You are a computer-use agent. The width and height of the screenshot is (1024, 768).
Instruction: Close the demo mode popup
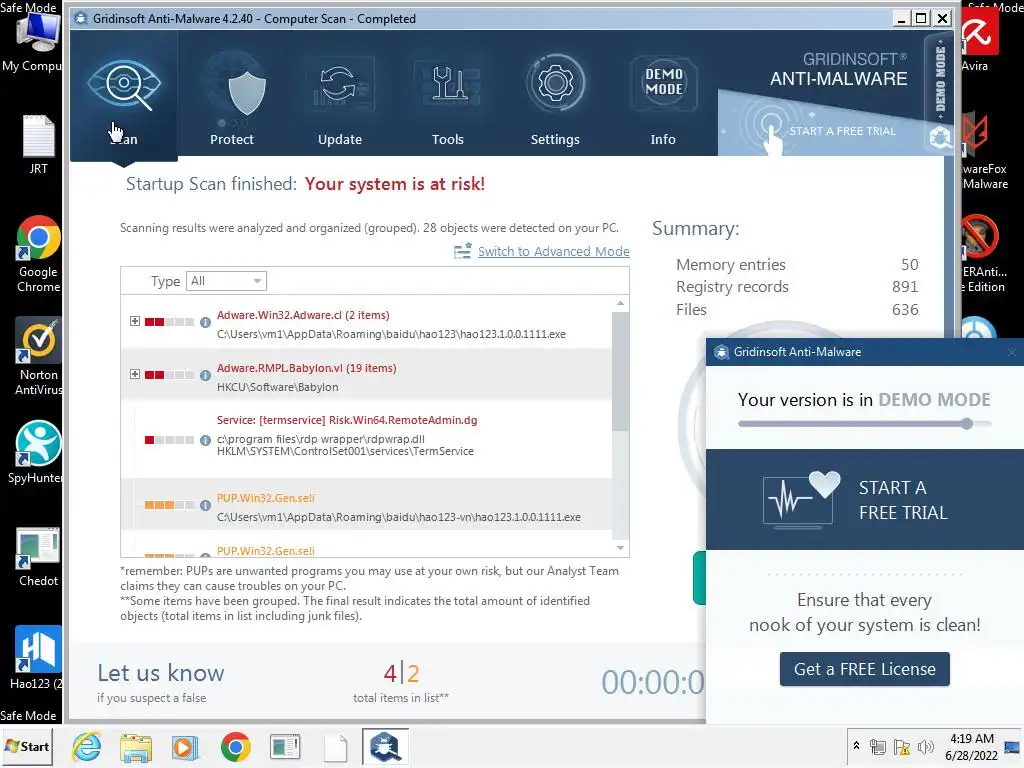pyautogui.click(x=1012, y=352)
